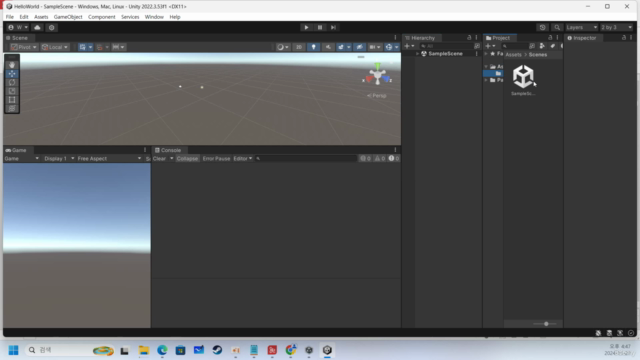
Task: Select the Move tool
Action: (x=12, y=74)
